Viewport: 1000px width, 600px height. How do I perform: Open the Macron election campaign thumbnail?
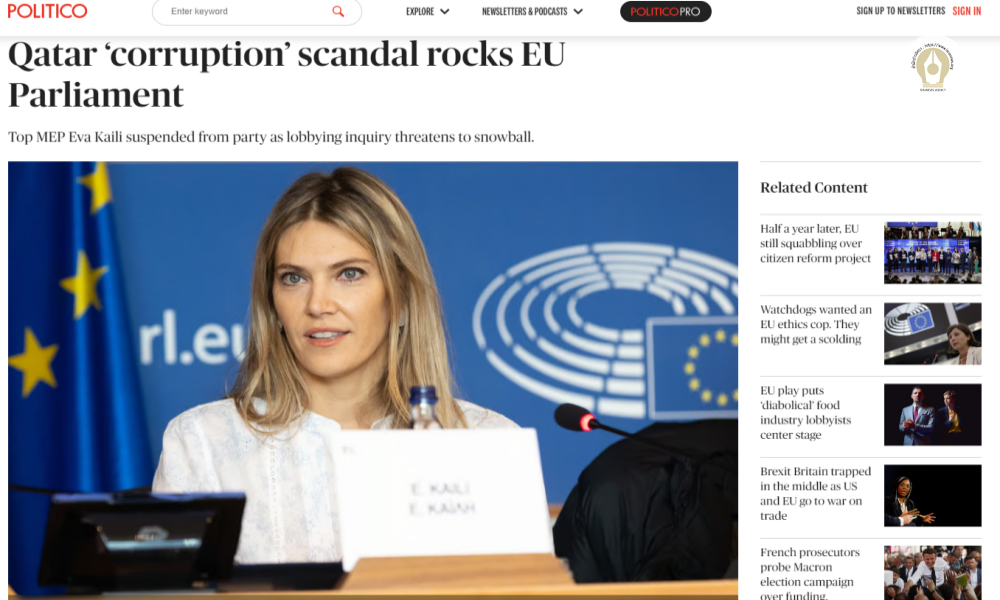coord(932,573)
